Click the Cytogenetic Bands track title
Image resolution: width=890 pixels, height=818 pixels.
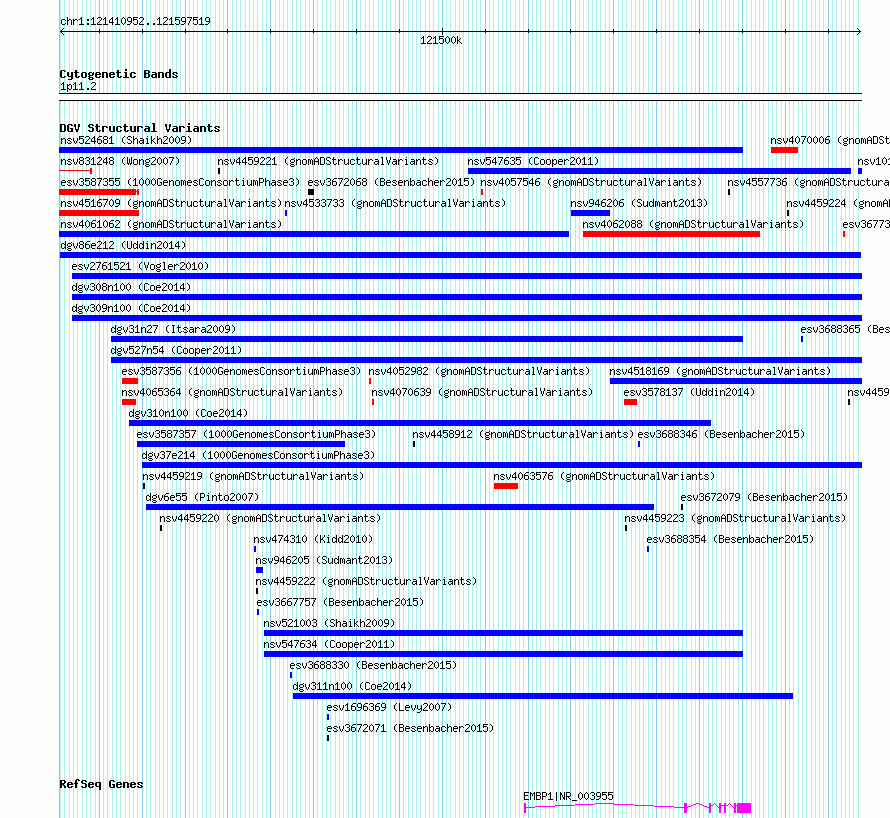tap(119, 74)
